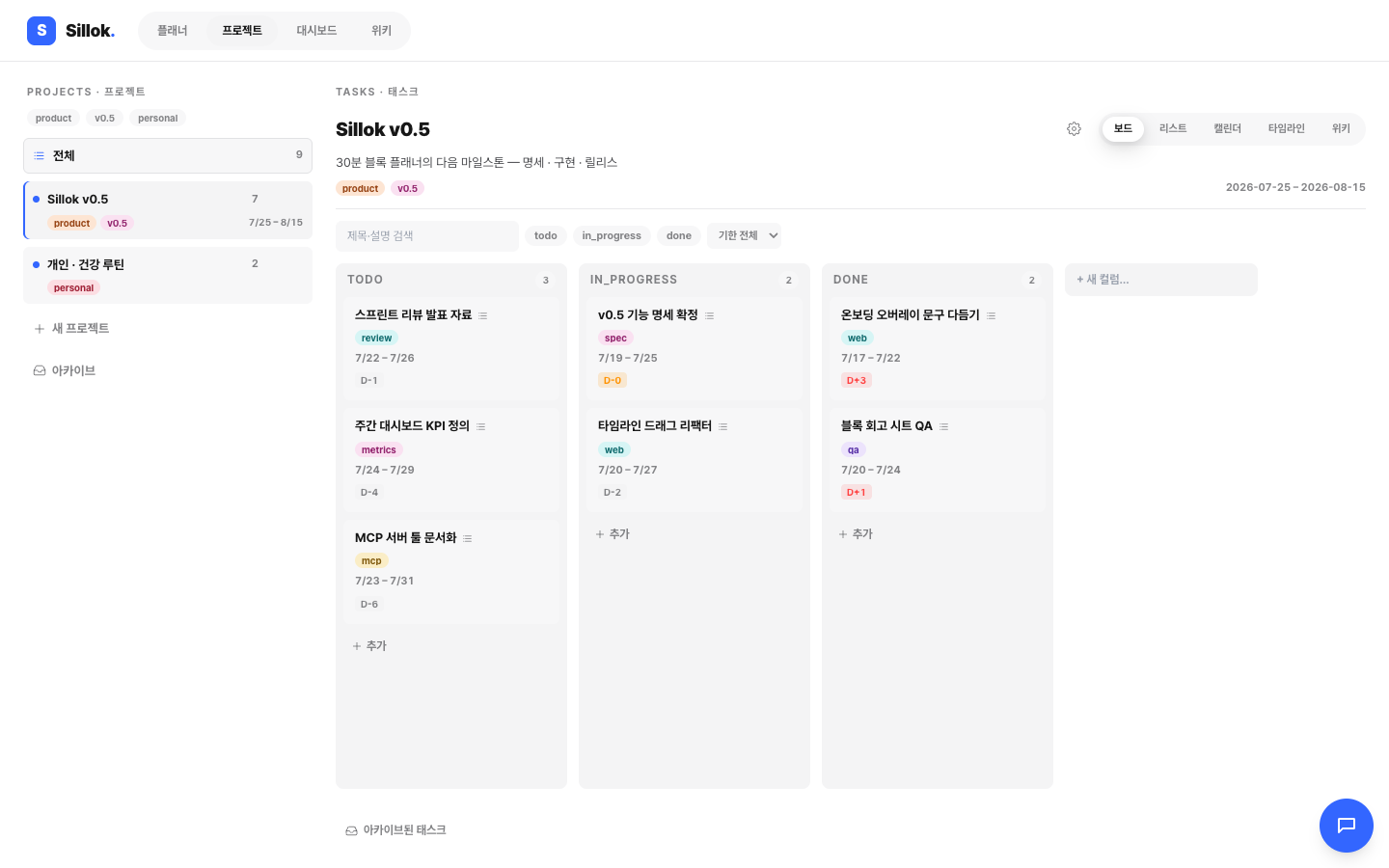Open the 기한 전체 deadline dropdown
This screenshot has height=868, width=1389.
point(745,235)
